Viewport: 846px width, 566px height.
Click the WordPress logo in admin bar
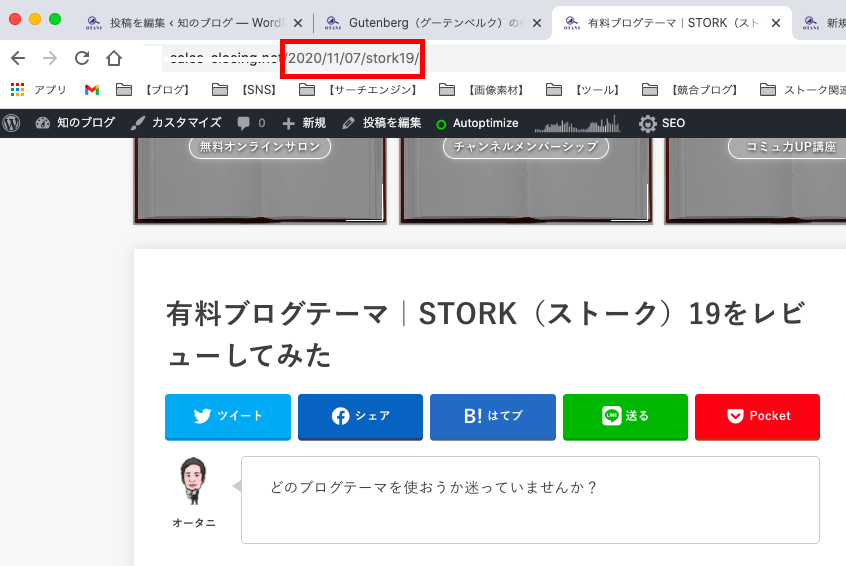click(11, 123)
